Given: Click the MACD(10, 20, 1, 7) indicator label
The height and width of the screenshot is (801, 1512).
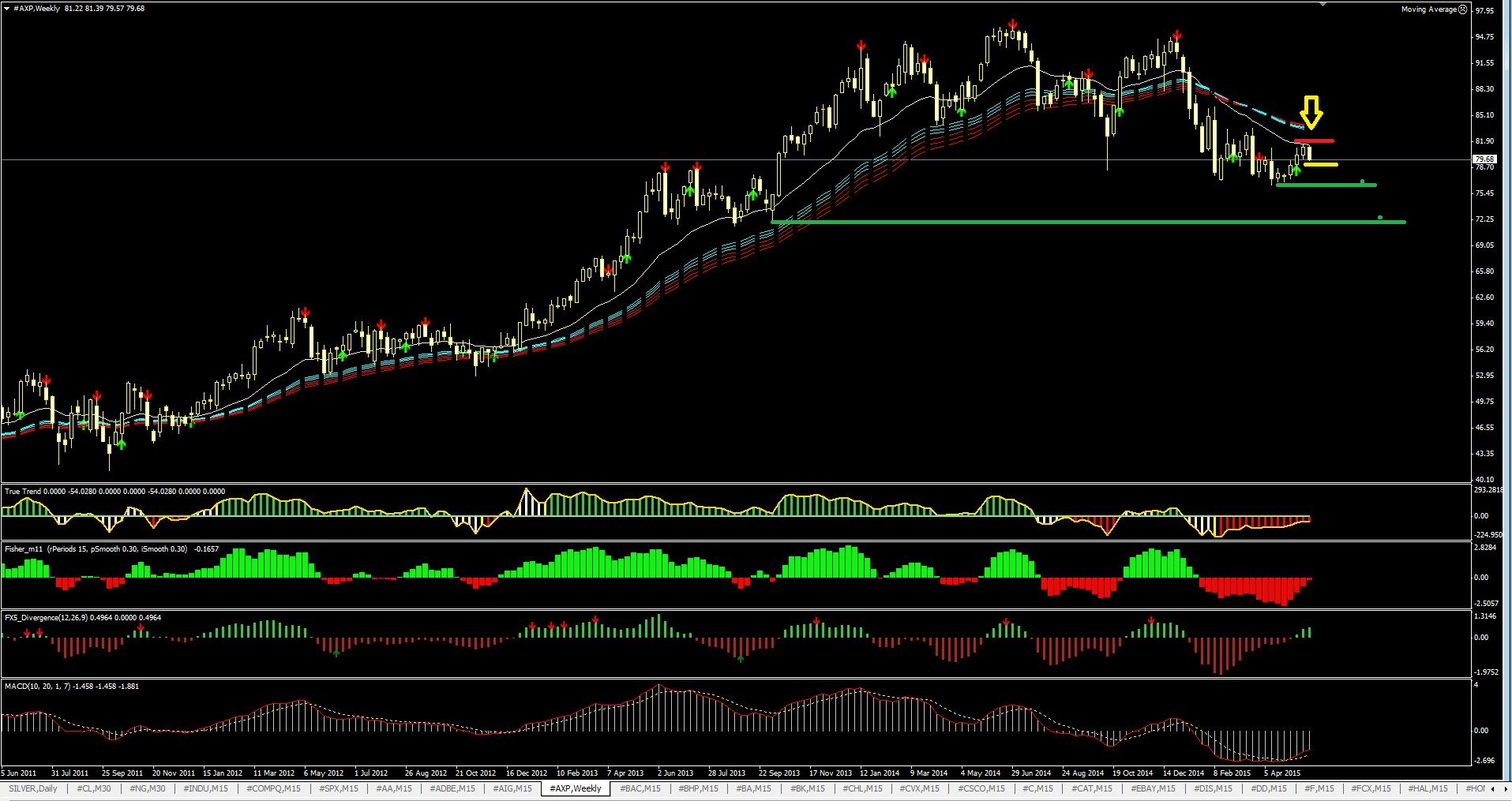Looking at the screenshot, I should (71, 686).
